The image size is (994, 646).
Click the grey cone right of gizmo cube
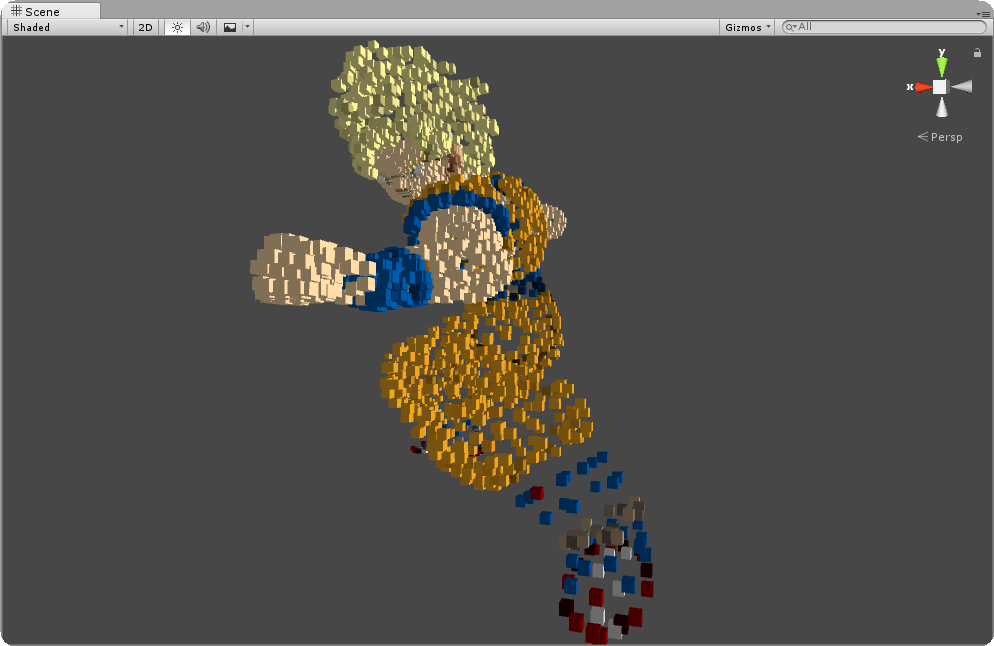point(962,86)
